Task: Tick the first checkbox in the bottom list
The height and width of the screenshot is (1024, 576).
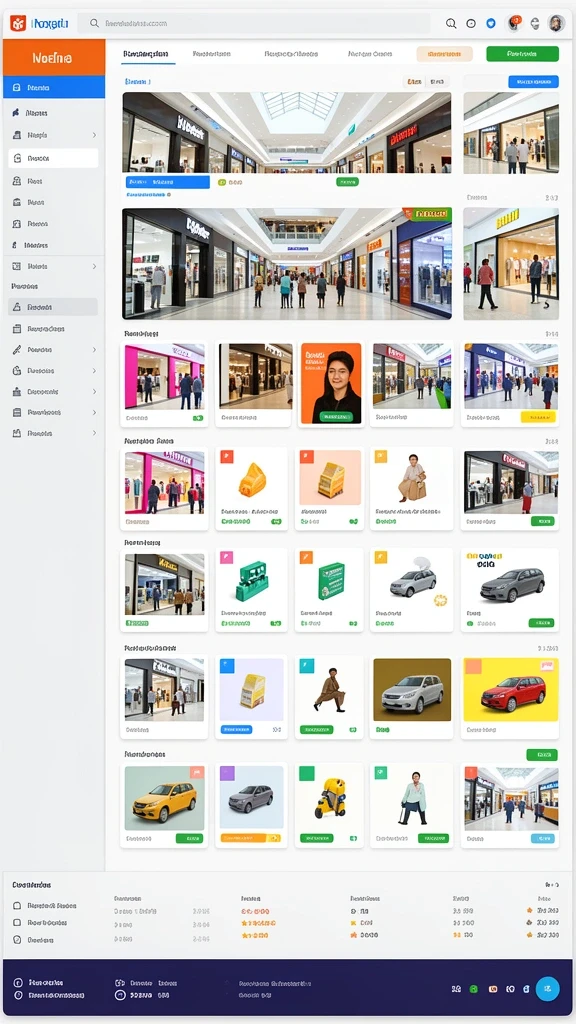Action: point(18,906)
